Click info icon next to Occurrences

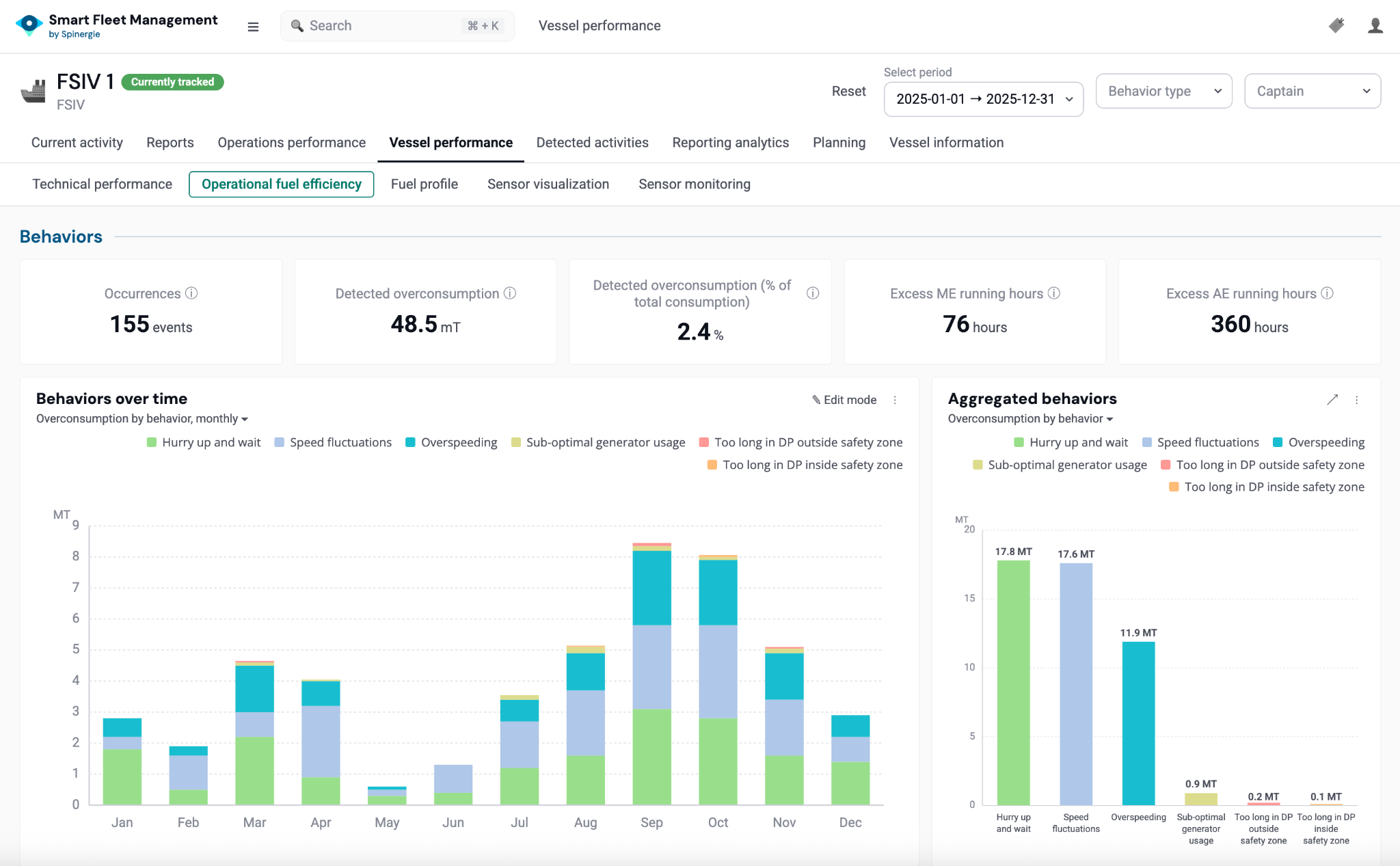(192, 293)
